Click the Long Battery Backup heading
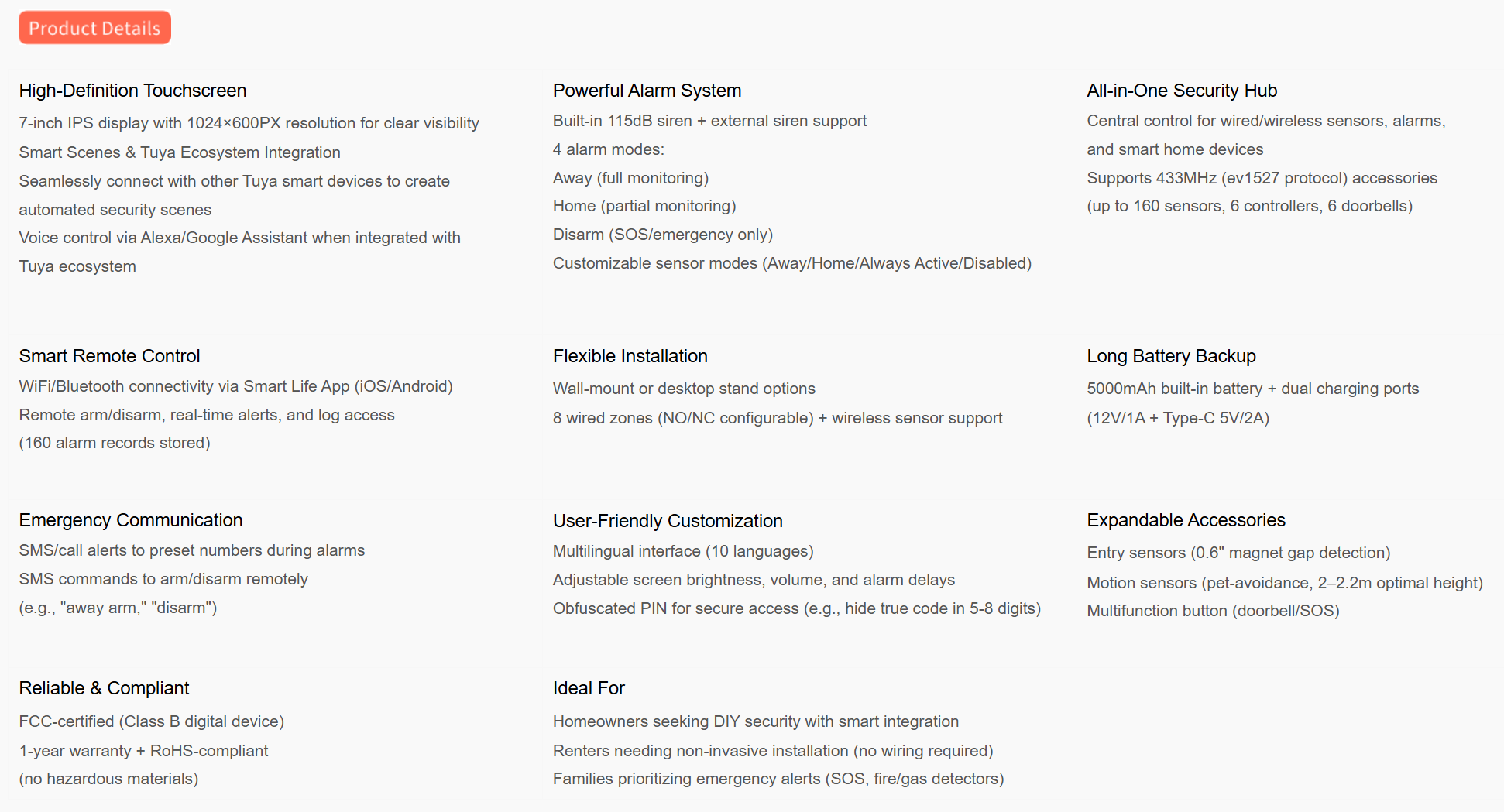 point(1171,356)
